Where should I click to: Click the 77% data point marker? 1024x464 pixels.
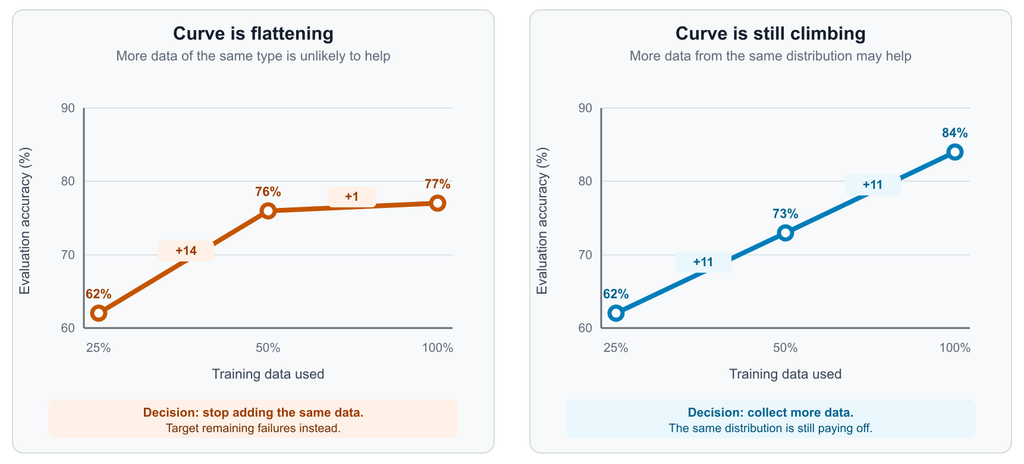438,203
